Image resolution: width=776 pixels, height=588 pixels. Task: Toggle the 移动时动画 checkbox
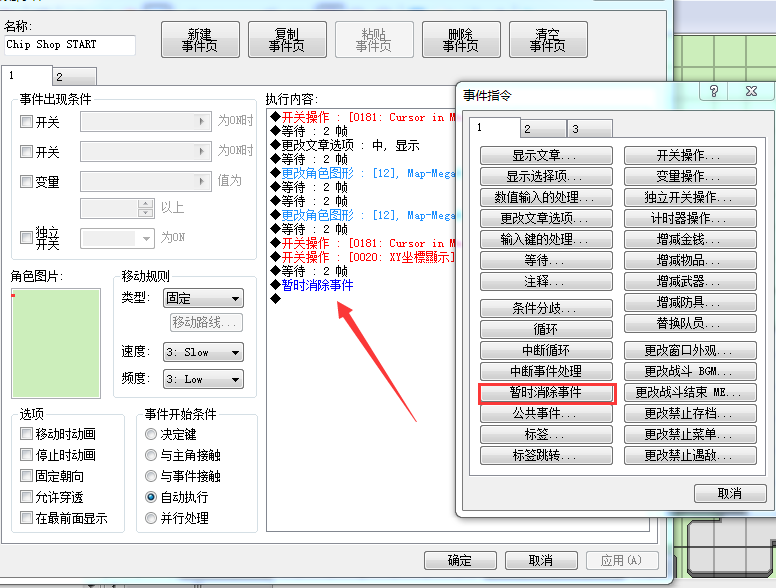[x=26, y=434]
